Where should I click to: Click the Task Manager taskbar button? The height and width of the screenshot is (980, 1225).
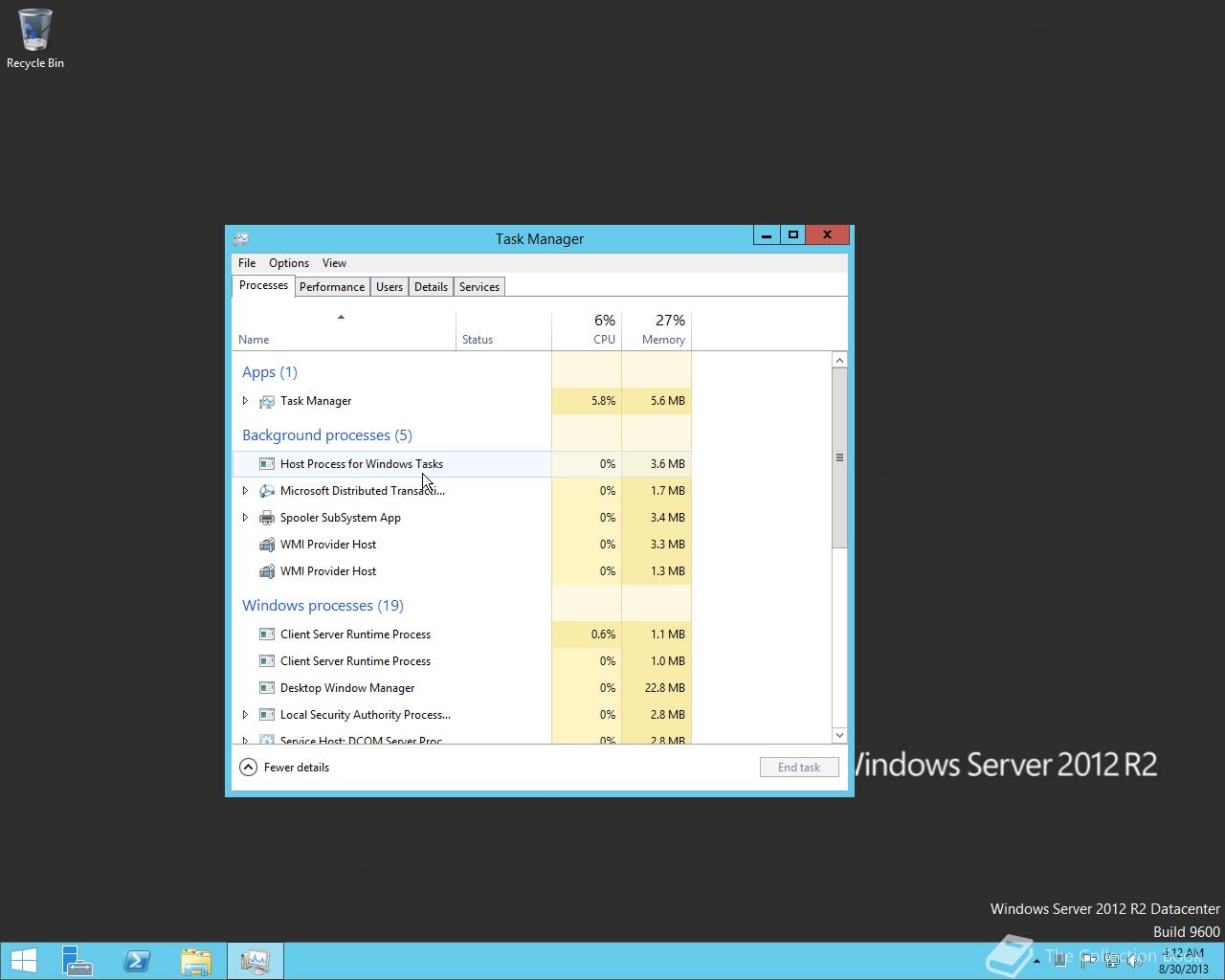255,961
